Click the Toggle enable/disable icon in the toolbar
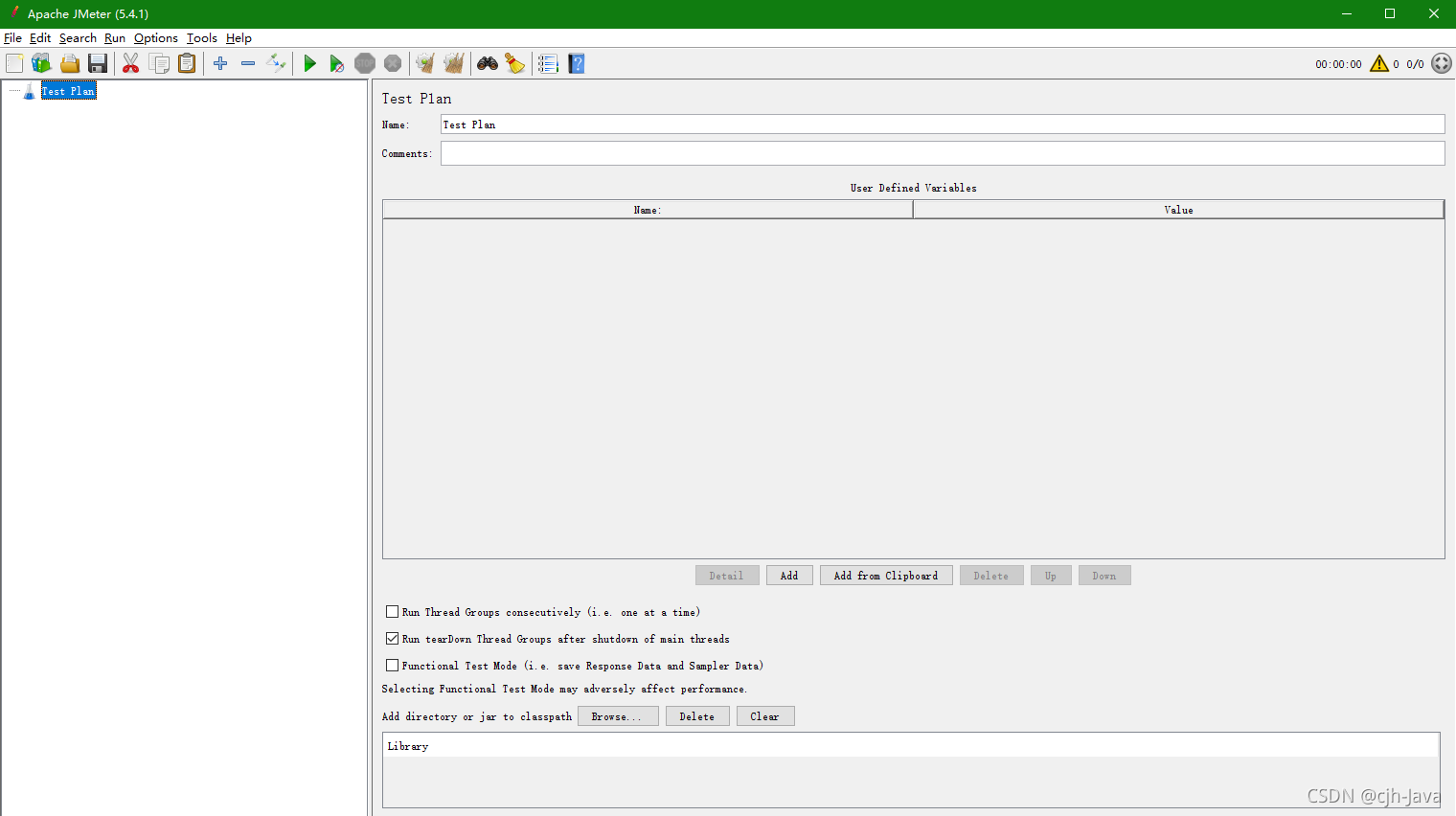Image resolution: width=1456 pixels, height=816 pixels. point(276,63)
